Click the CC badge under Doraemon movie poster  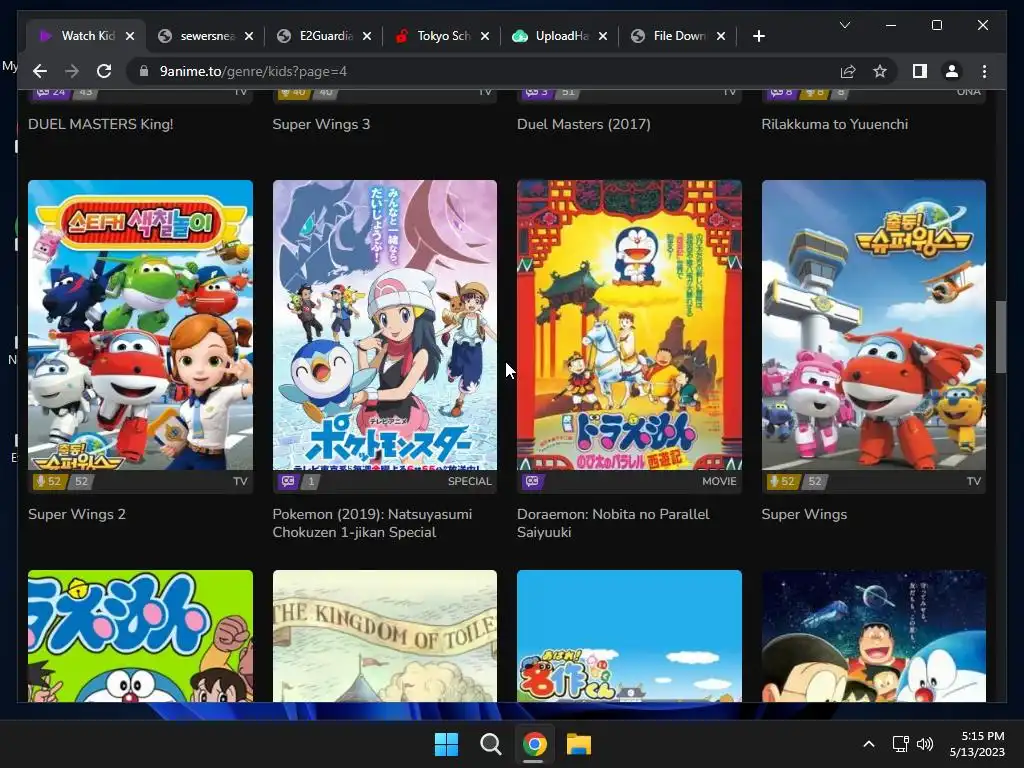coord(532,481)
